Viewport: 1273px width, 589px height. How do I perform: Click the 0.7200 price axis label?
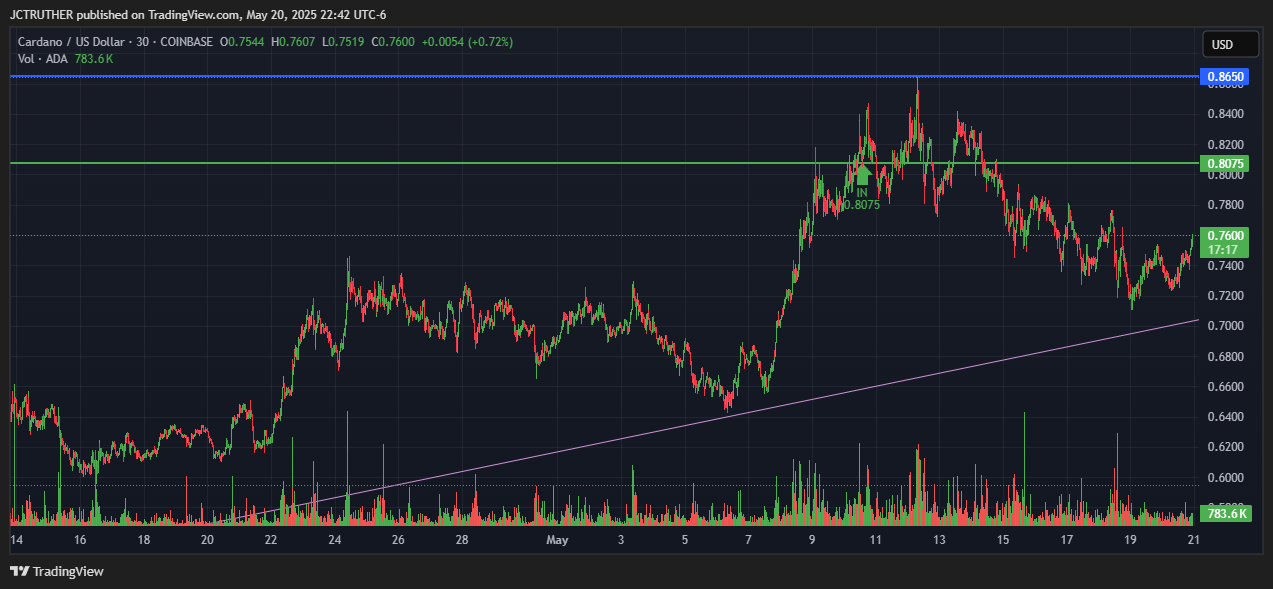coord(1225,296)
